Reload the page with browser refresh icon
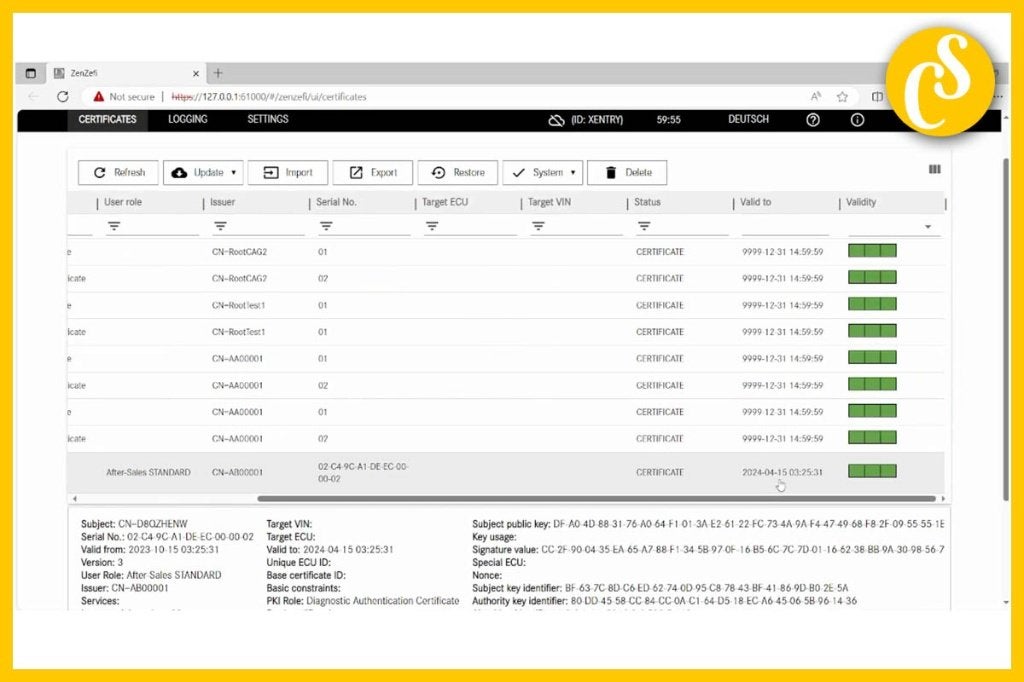The height and width of the screenshot is (682, 1024). point(63,97)
